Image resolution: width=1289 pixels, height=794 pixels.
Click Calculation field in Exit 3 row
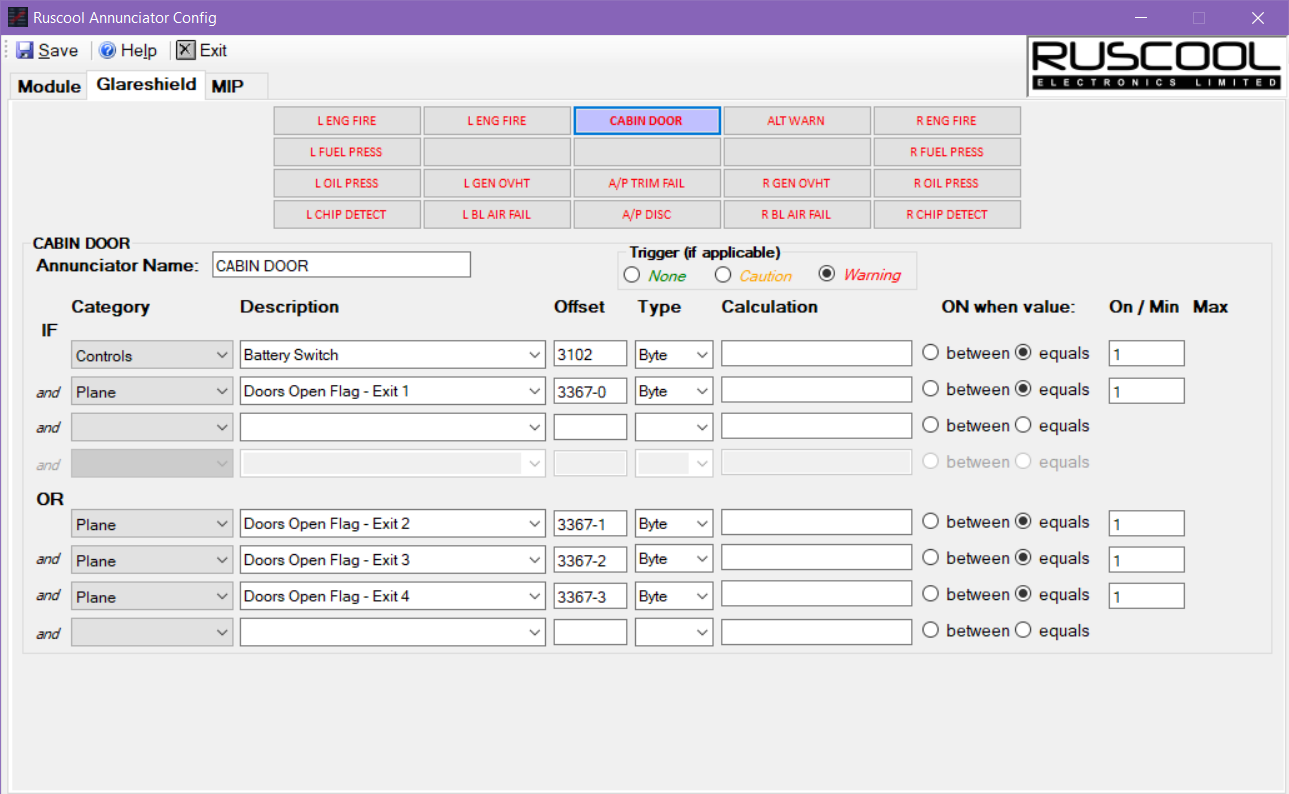[816, 558]
